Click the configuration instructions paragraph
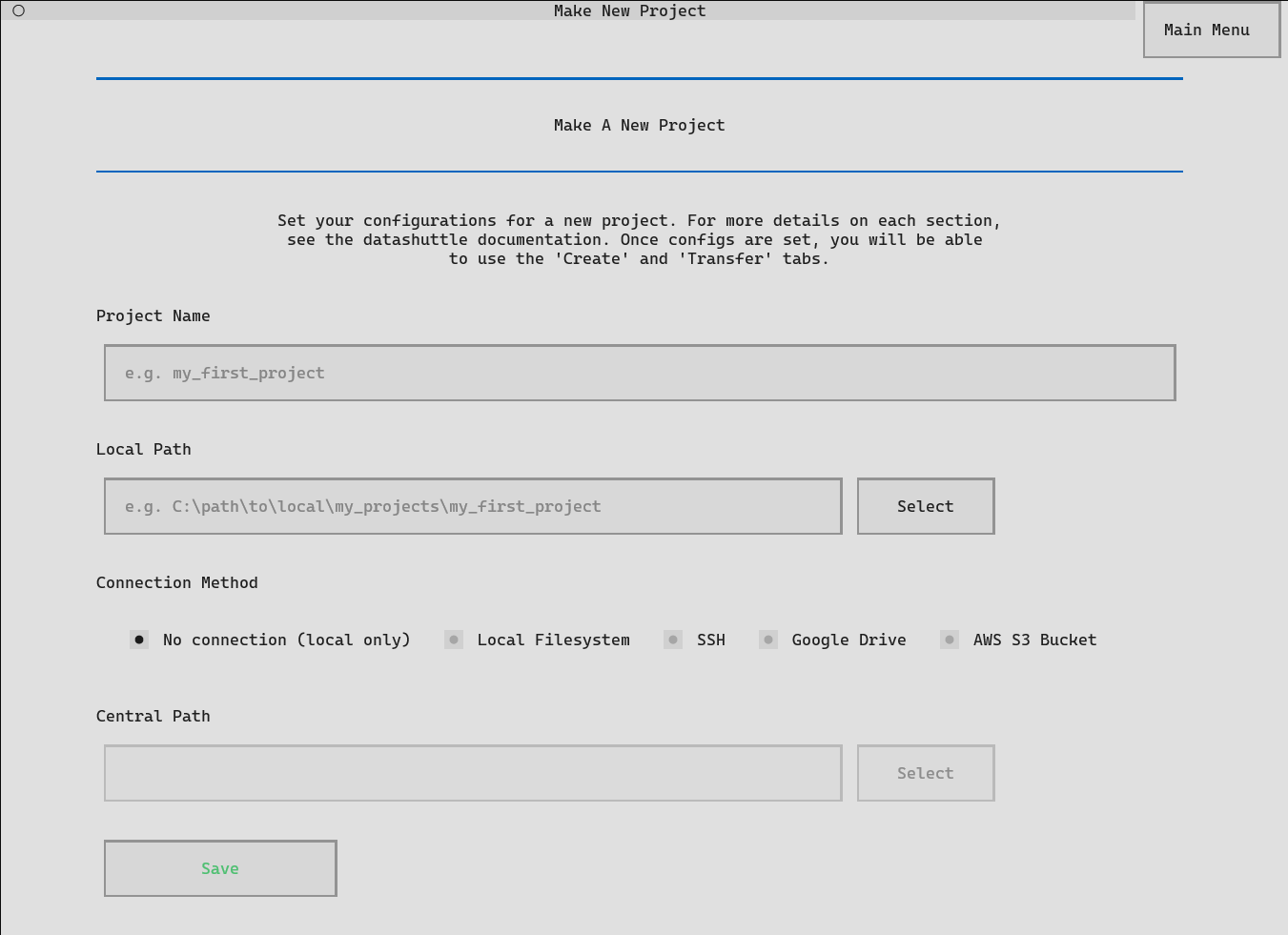 [x=639, y=239]
